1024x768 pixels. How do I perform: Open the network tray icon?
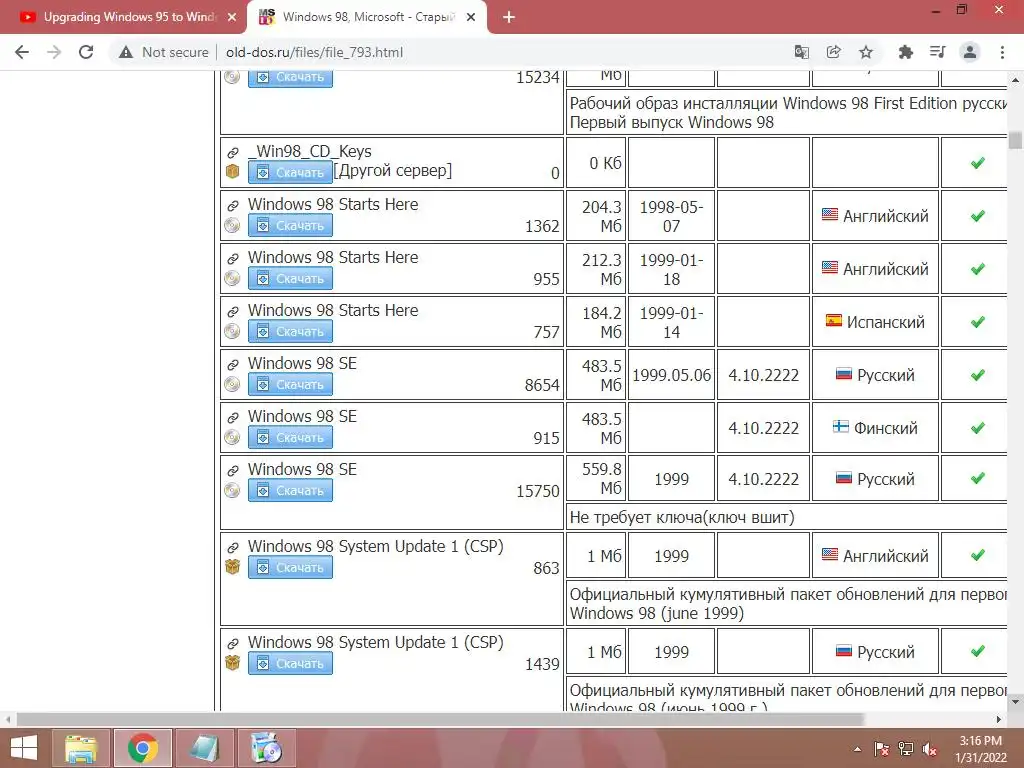tap(906, 749)
